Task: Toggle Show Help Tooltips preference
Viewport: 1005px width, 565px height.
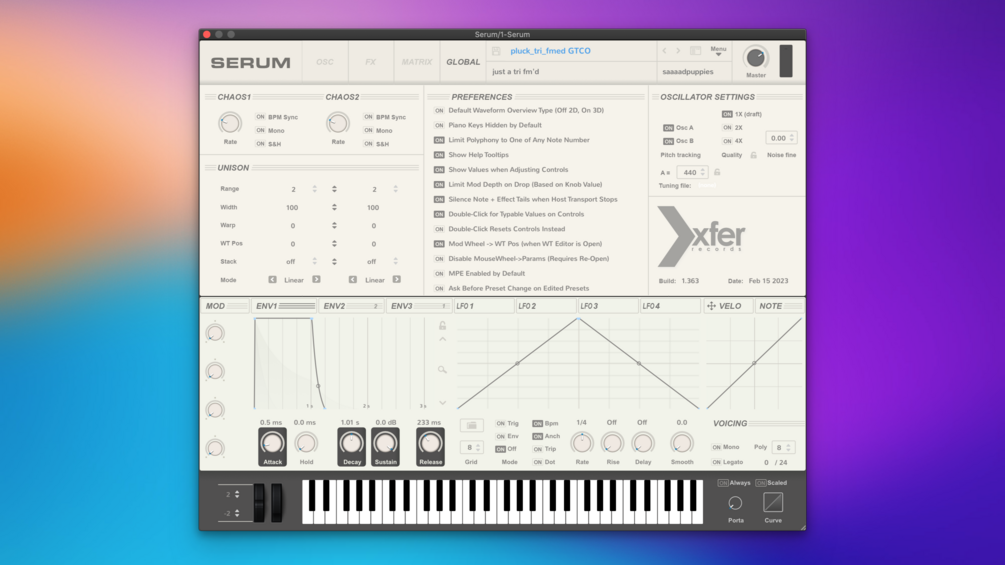Action: pos(439,155)
